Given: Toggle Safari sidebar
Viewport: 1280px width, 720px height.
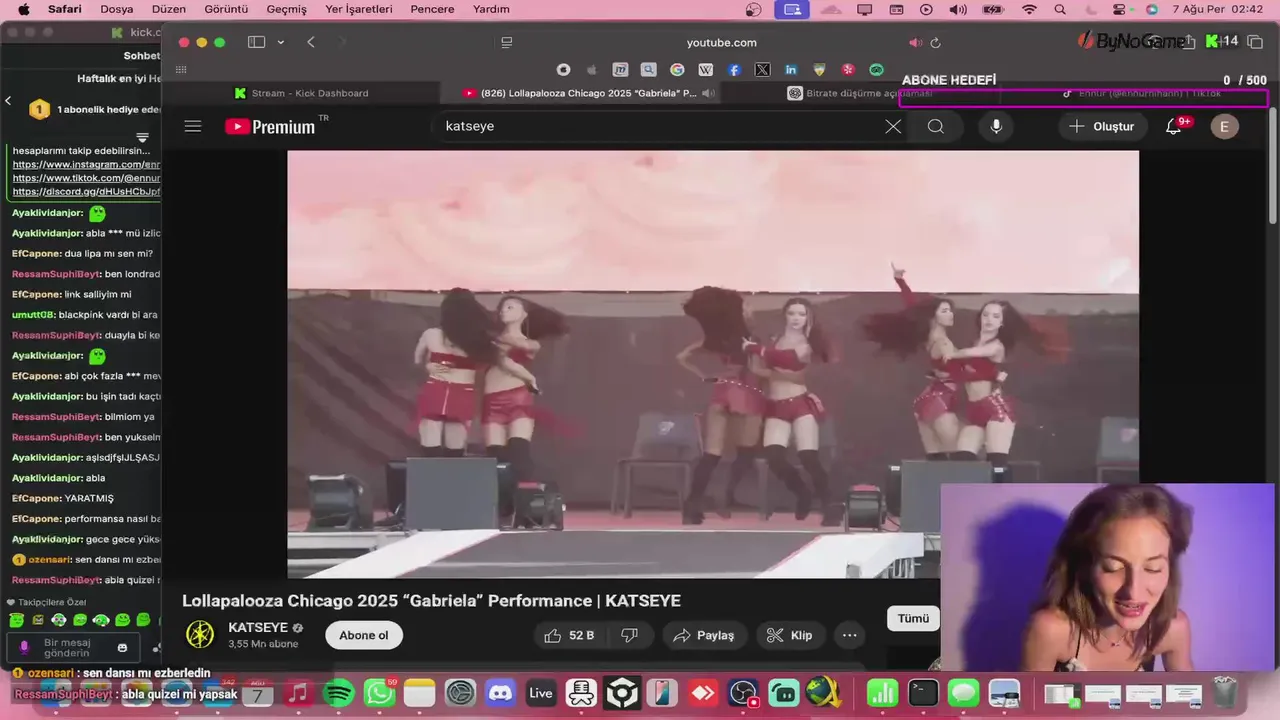Looking at the screenshot, I should (x=256, y=42).
